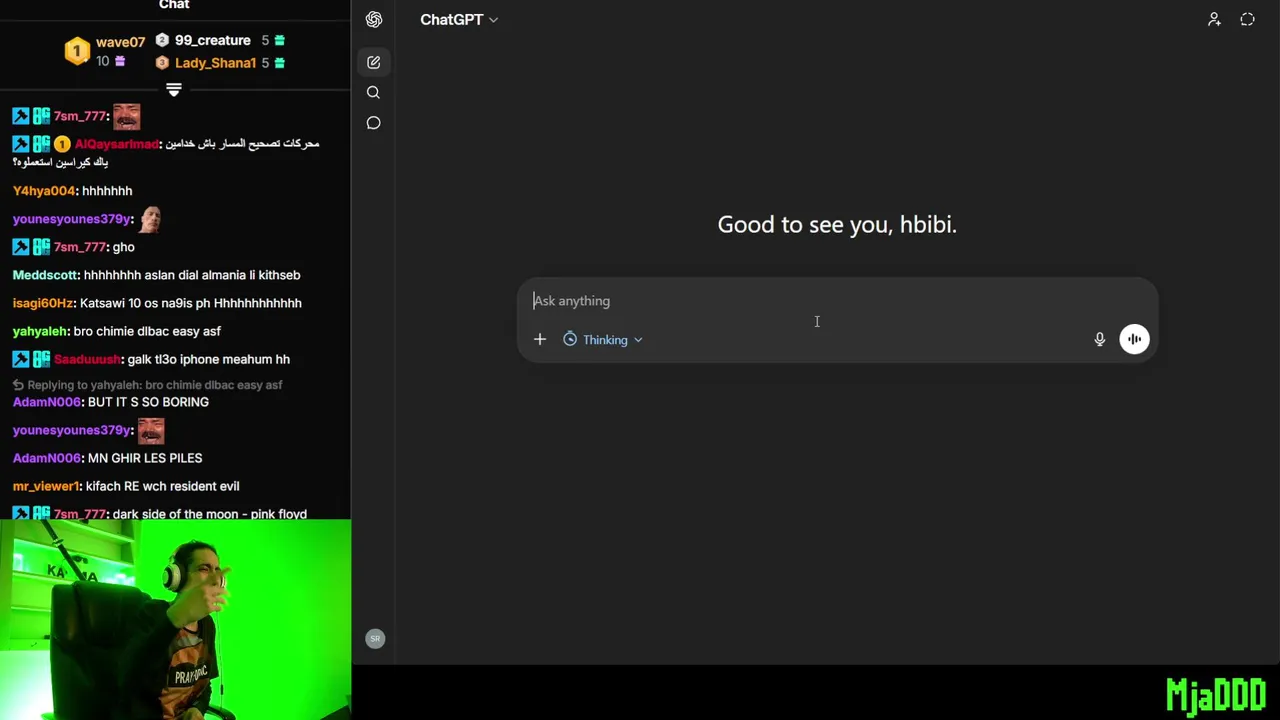Click the streamer webcam overlay

176,619
